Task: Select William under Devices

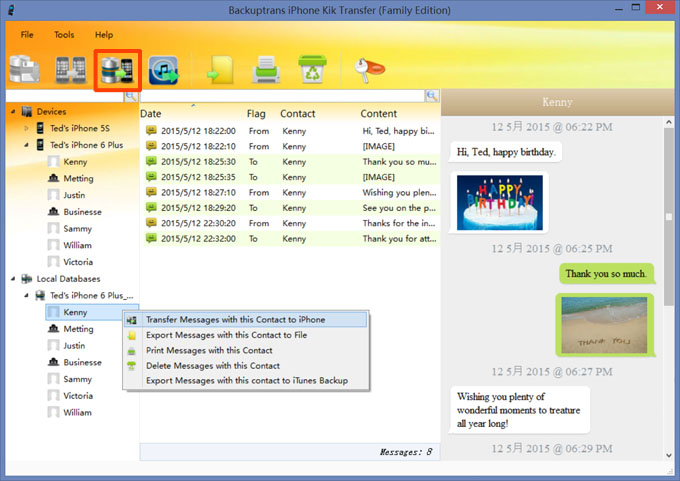Action: click(x=78, y=245)
